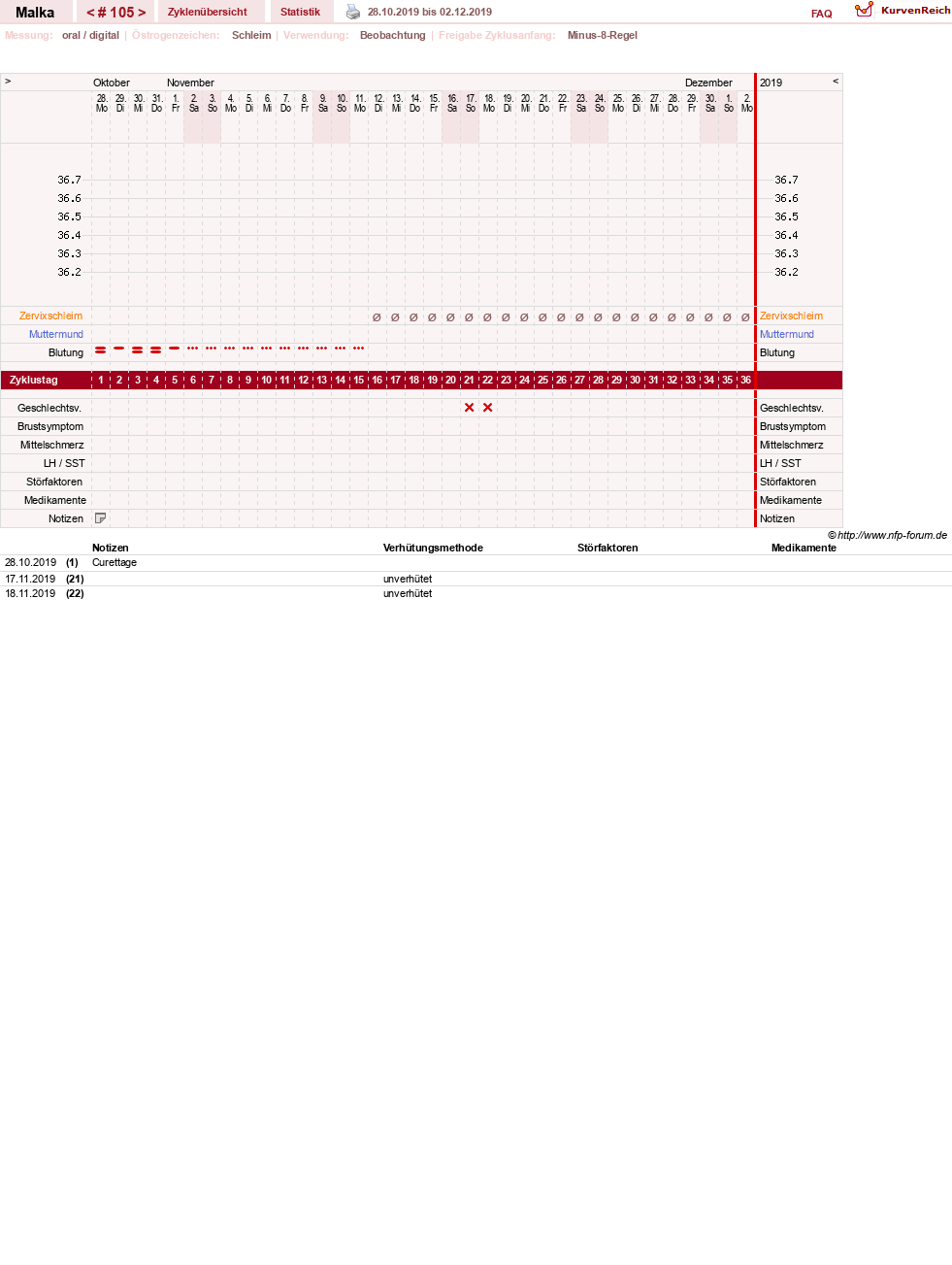Viewport: 952px width, 1265px height.
Task: Click the date column 28. Mo
Action: (101, 103)
